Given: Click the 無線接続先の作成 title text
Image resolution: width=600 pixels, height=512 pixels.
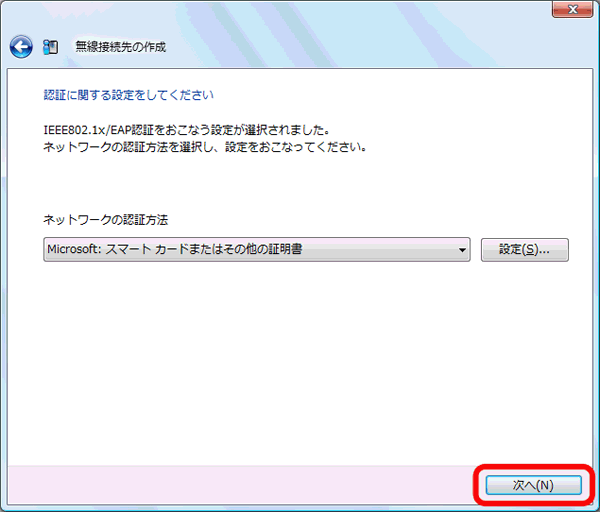Looking at the screenshot, I should [121, 47].
